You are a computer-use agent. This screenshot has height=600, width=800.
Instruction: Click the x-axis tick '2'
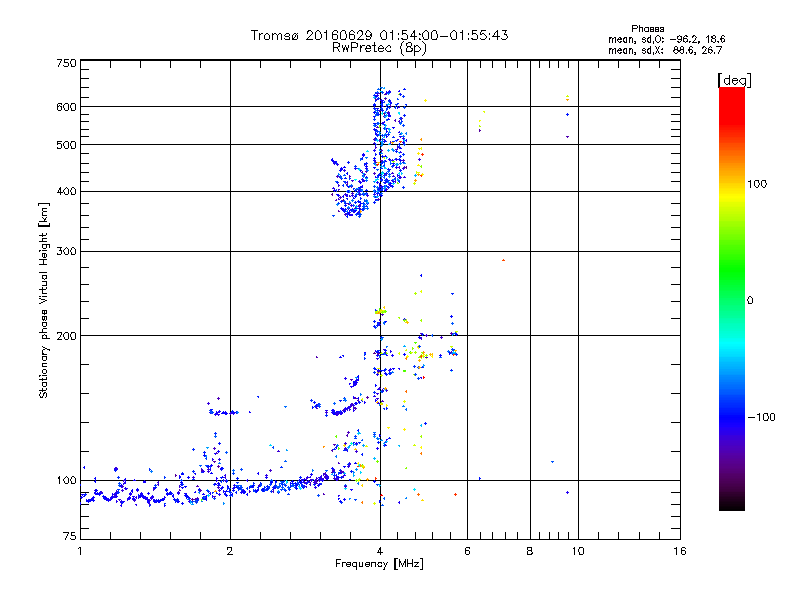tap(230, 551)
